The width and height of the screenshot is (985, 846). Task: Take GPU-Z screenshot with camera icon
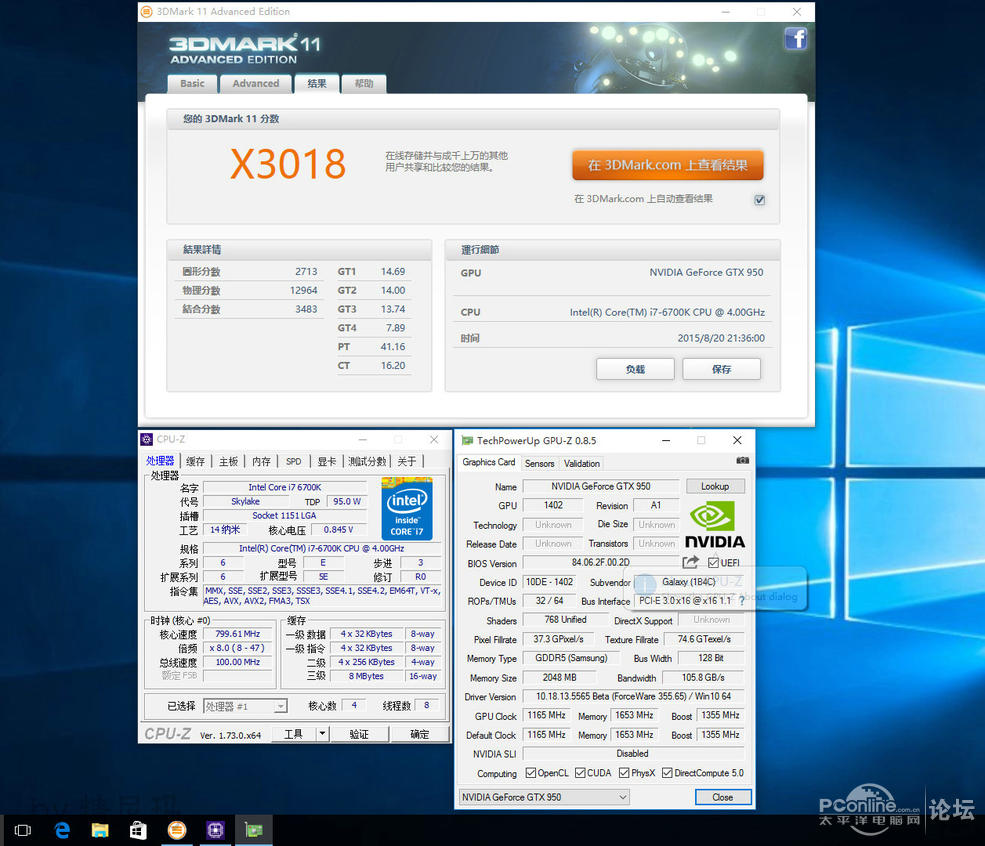click(x=742, y=460)
